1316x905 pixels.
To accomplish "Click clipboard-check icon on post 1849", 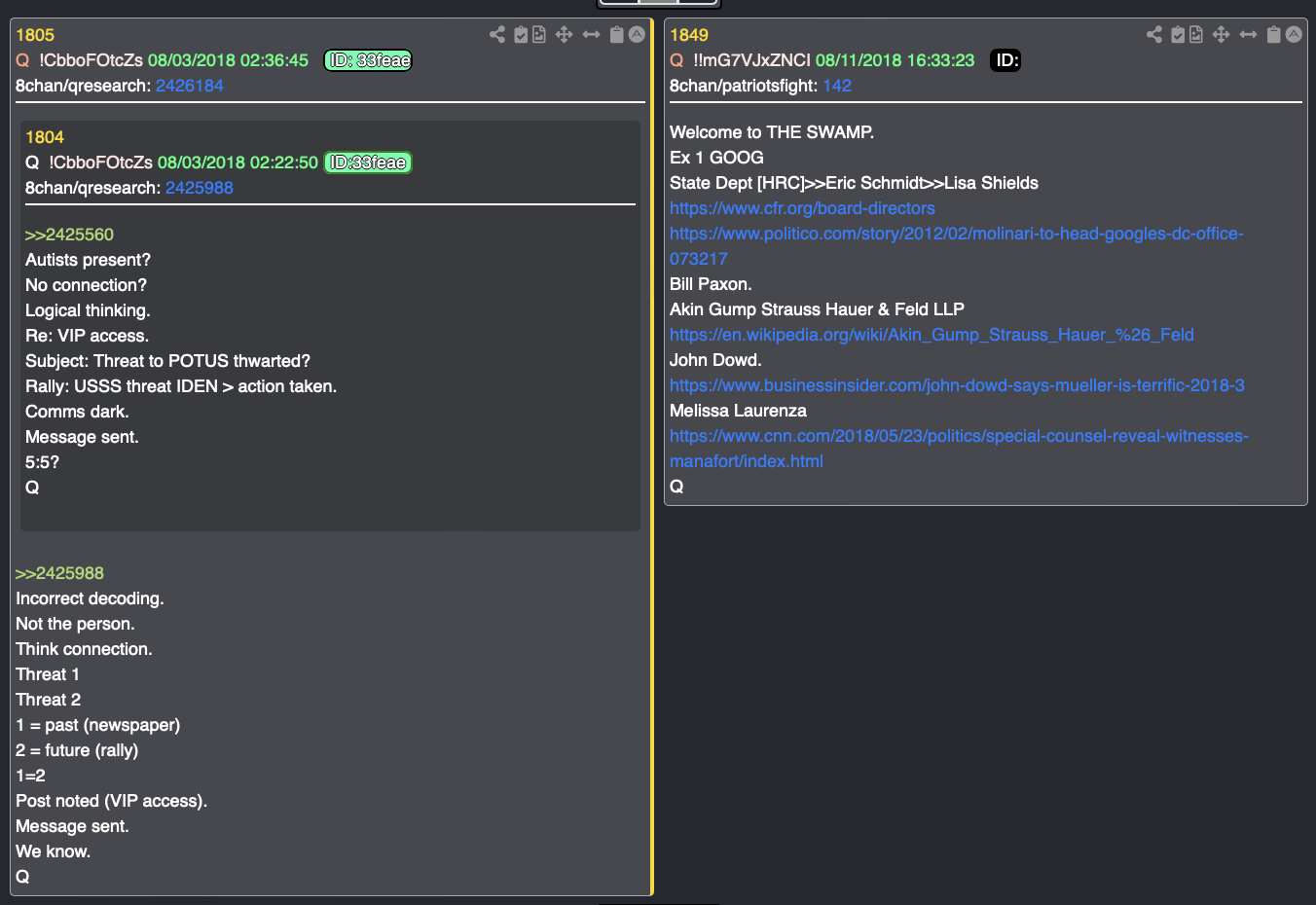I will point(1178,35).
